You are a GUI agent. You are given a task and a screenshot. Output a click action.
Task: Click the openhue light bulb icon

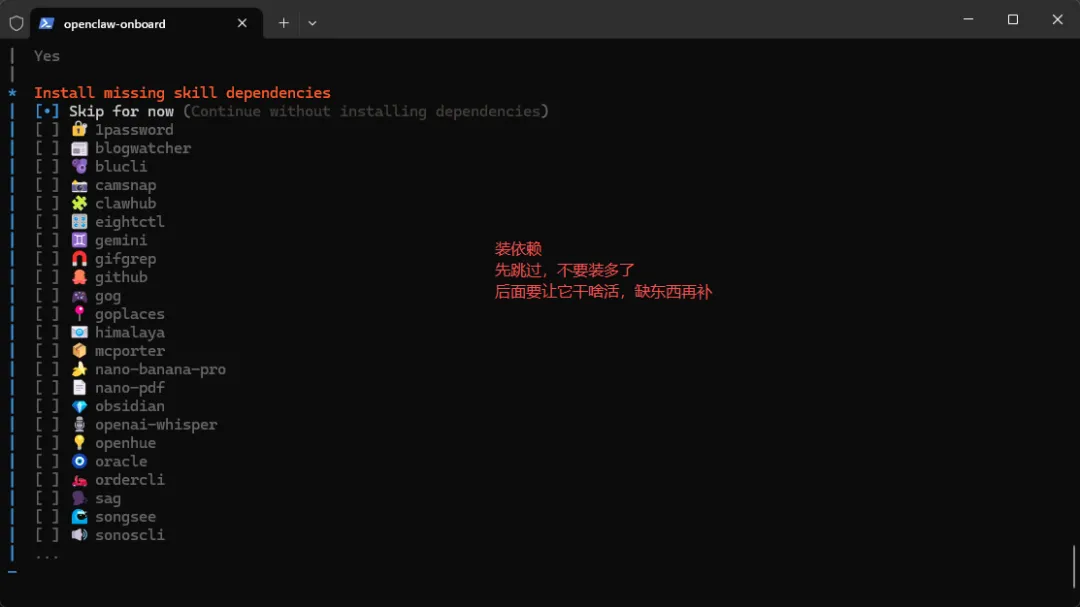click(x=79, y=442)
